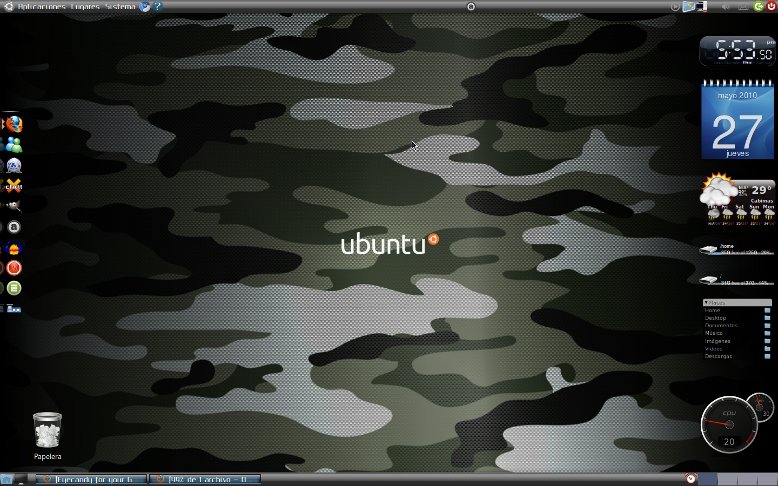Click the large CPU gauge widget

pyautogui.click(x=729, y=424)
